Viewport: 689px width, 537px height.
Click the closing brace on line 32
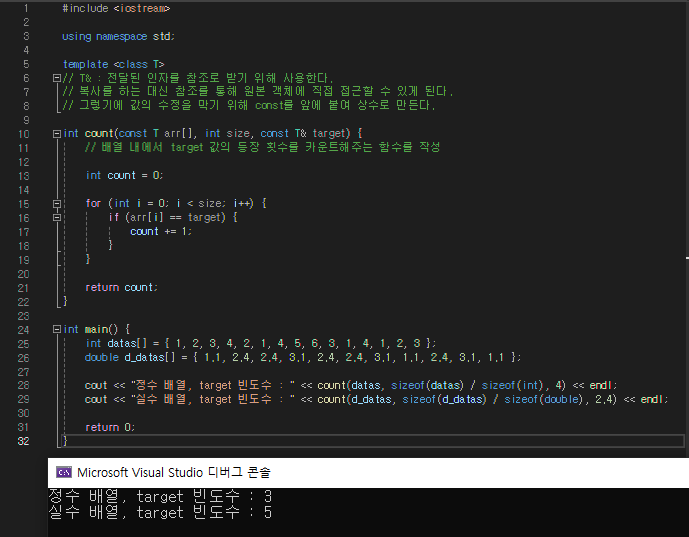(65, 441)
